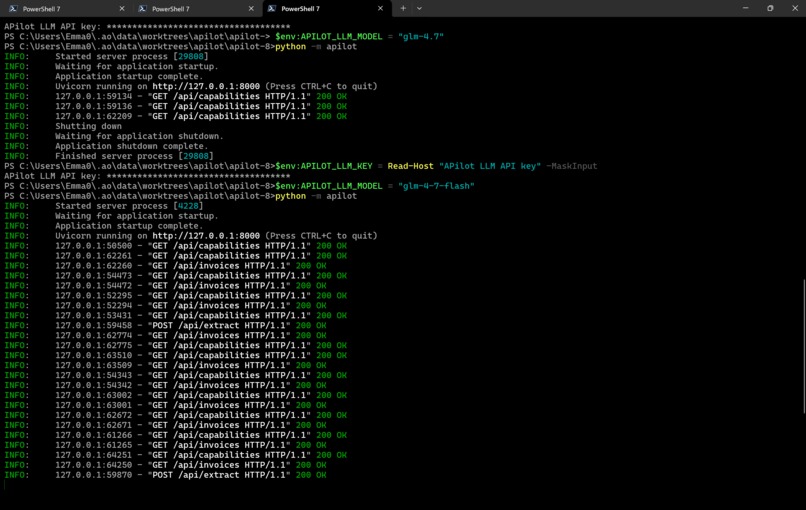Viewport: 806px width, 510px height.
Task: Click the "-MaskInput" parameter text
Action: [572, 166]
